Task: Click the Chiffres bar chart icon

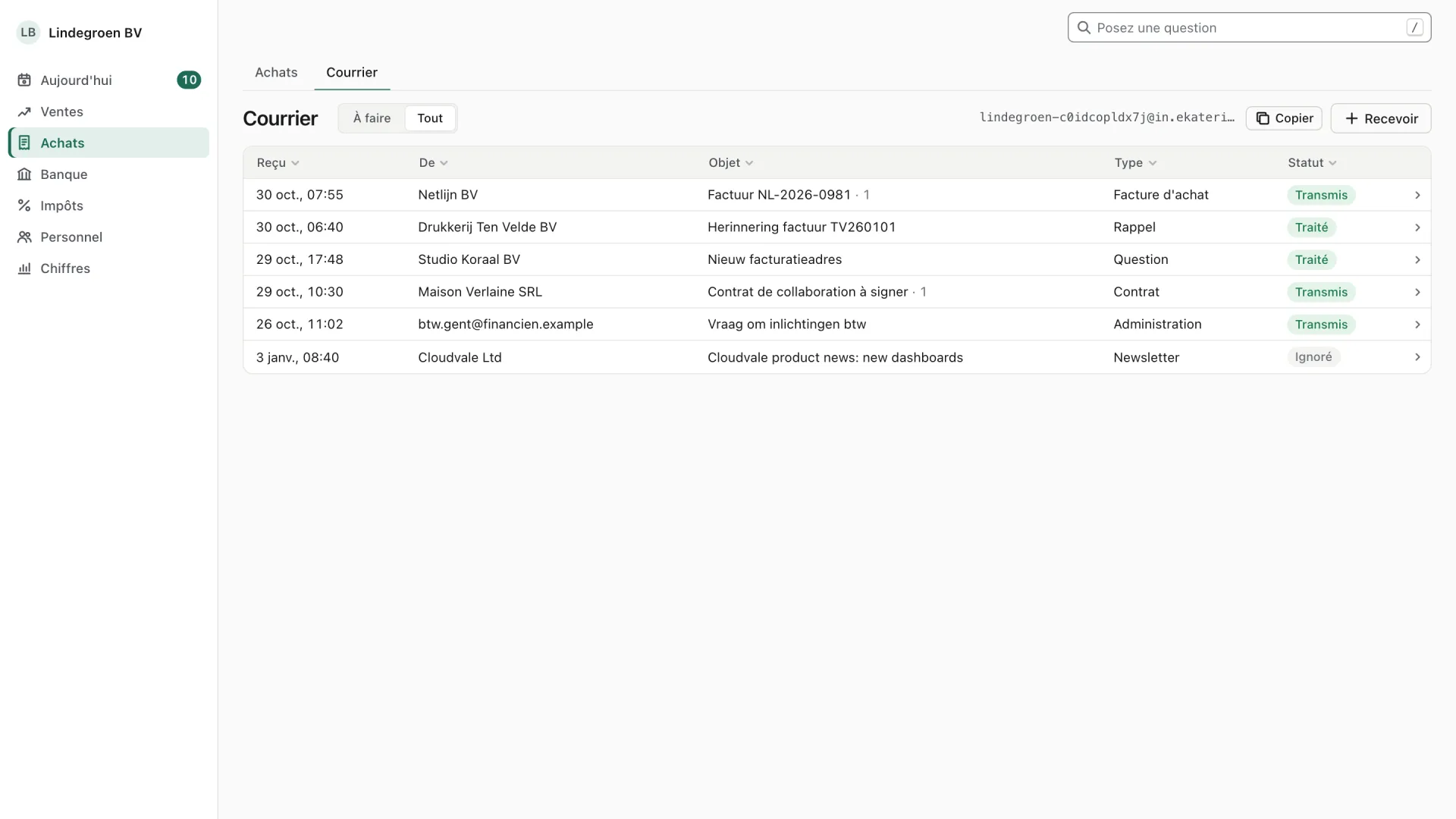Action: (x=24, y=268)
